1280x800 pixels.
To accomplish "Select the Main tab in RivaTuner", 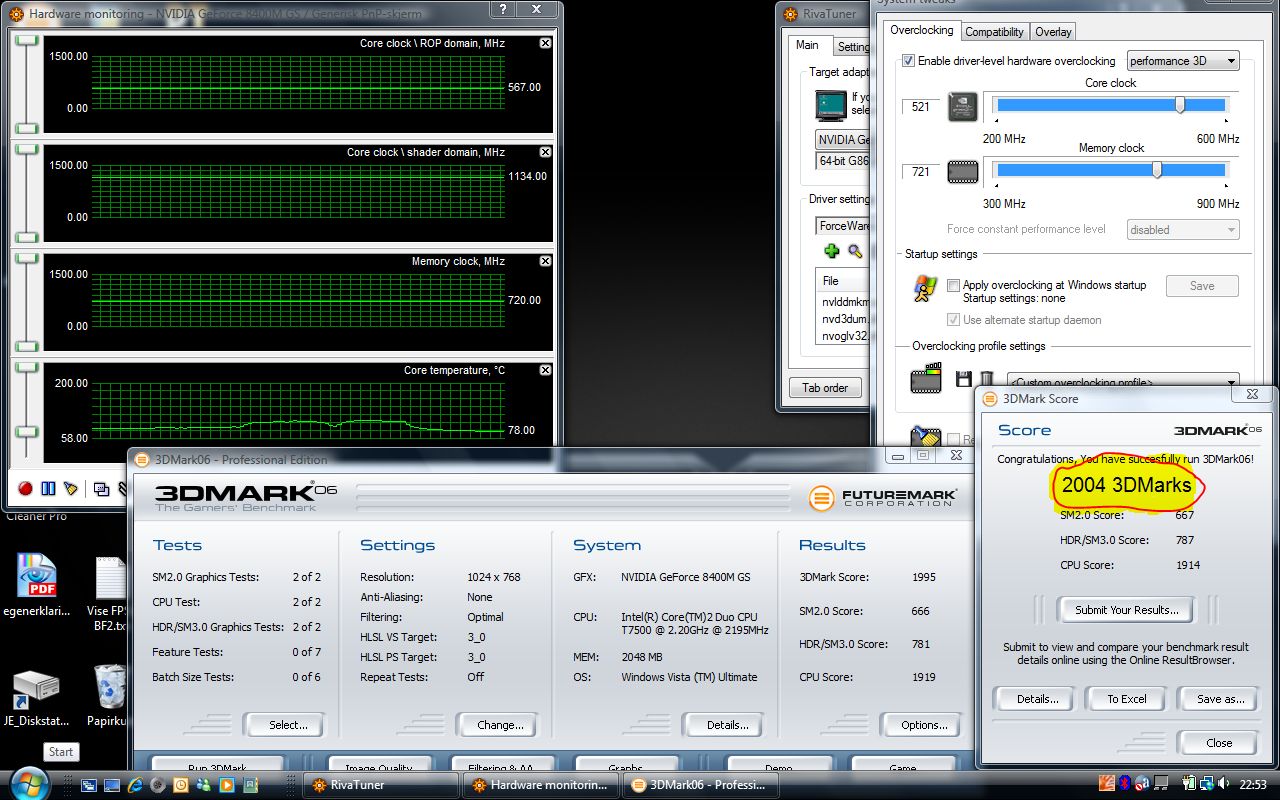I will 807,45.
